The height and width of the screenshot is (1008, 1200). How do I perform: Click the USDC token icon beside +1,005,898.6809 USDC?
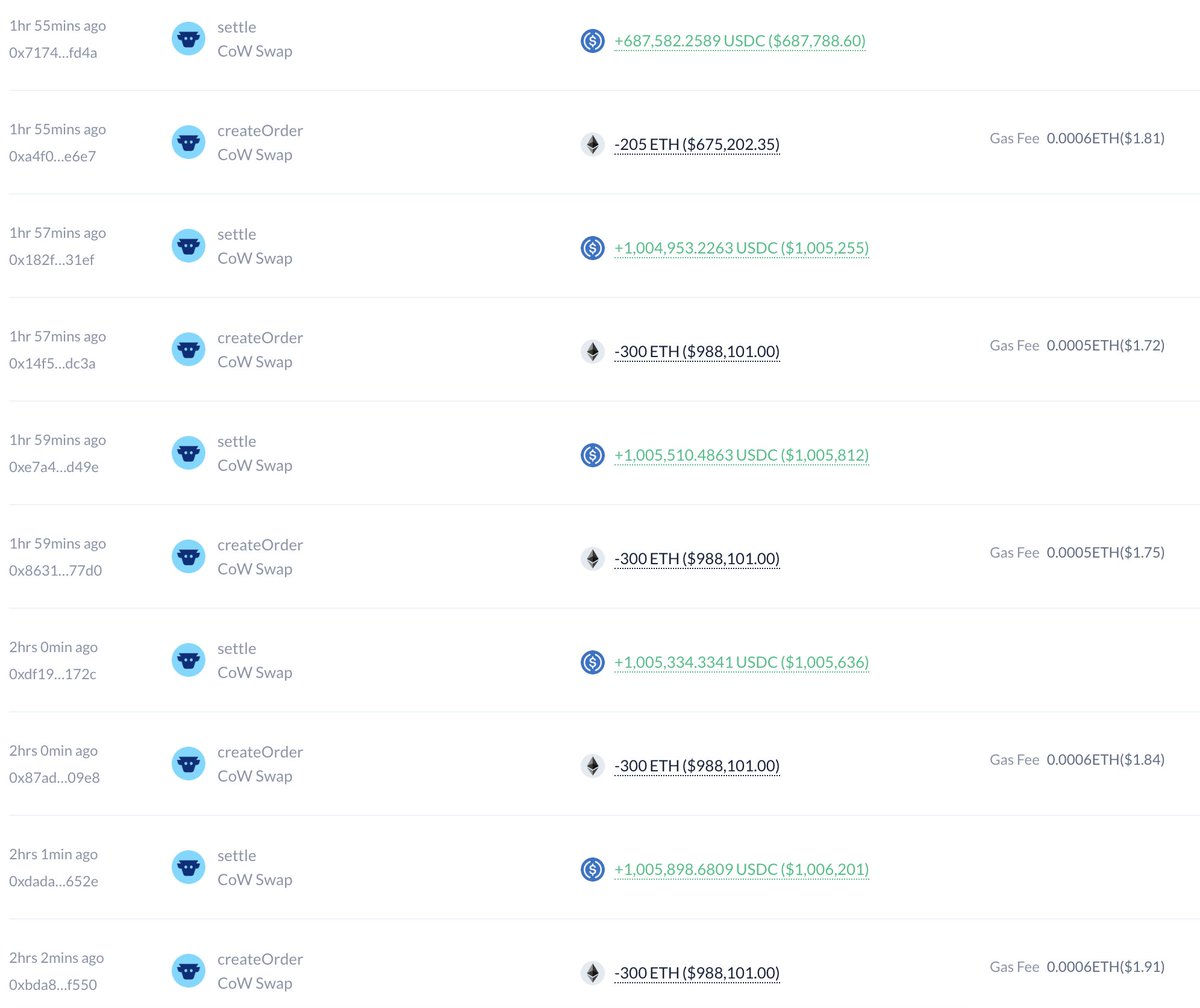593,869
